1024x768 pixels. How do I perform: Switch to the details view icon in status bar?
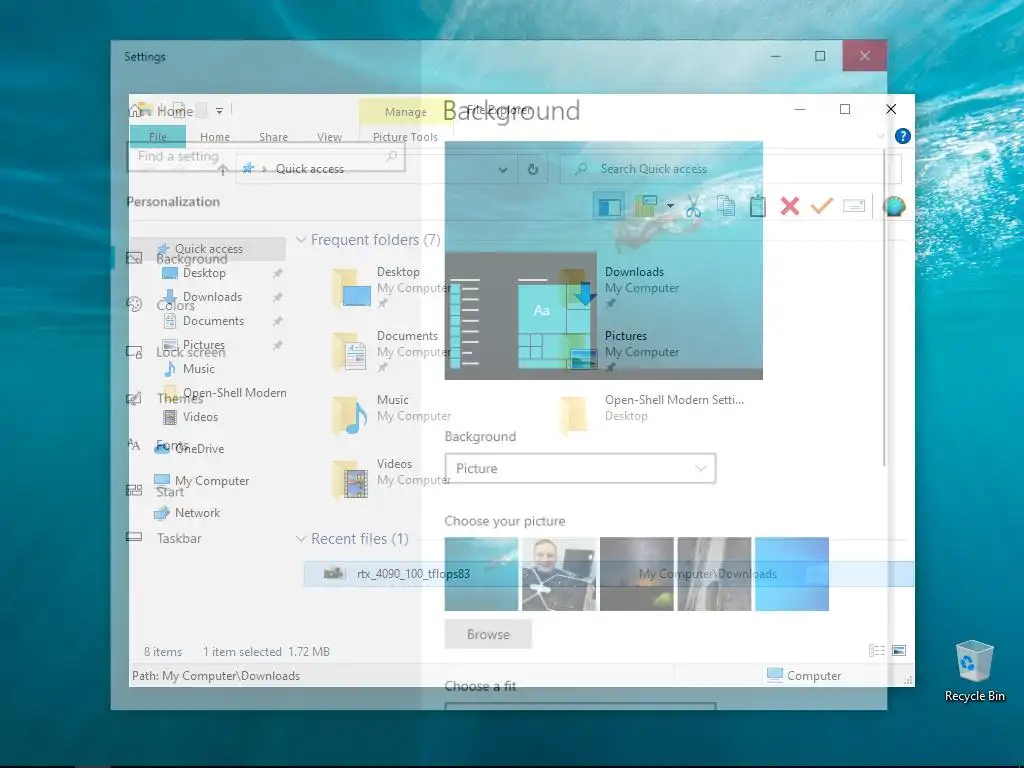point(876,650)
